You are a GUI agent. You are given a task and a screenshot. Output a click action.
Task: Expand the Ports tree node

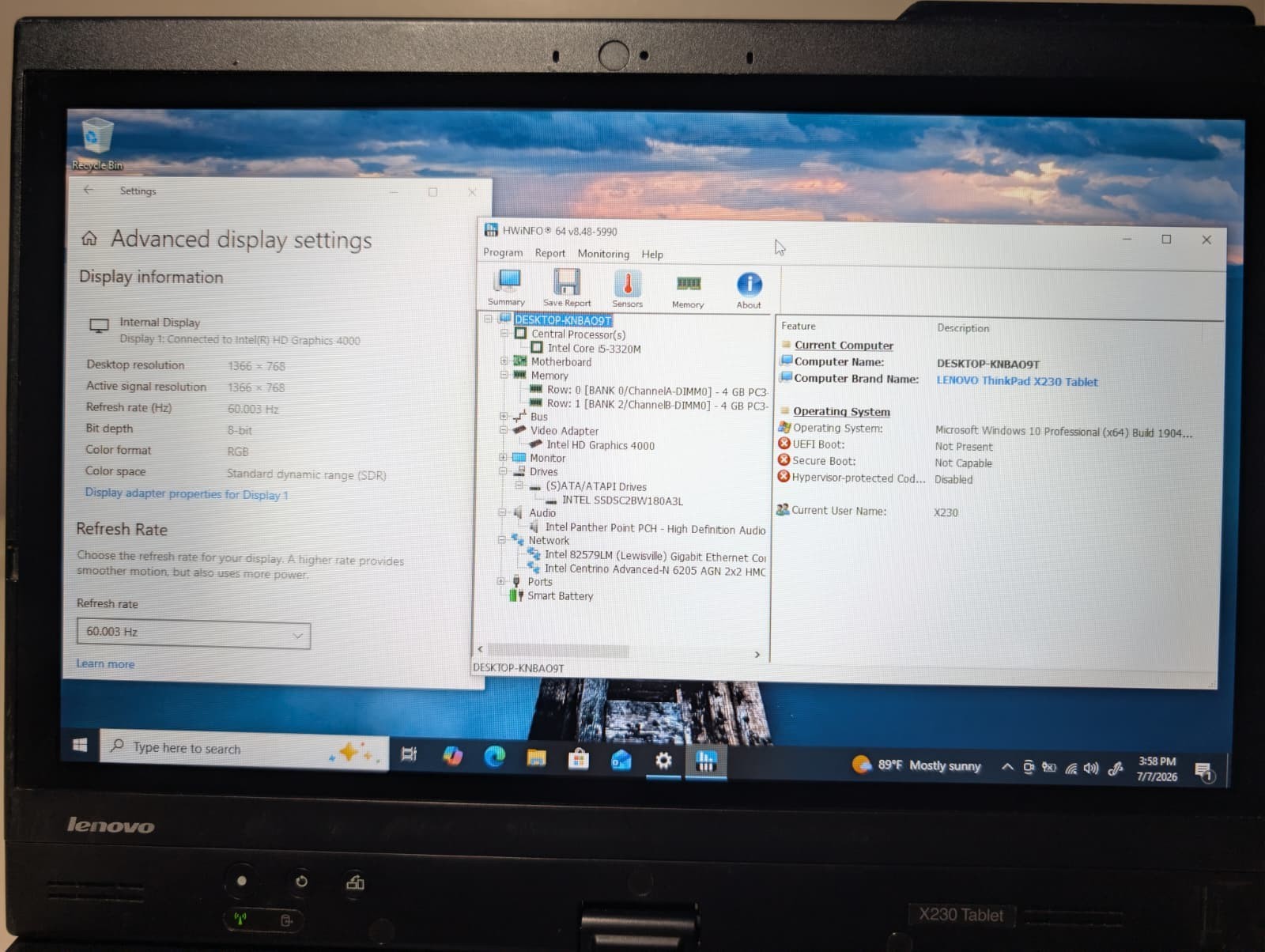tap(500, 581)
